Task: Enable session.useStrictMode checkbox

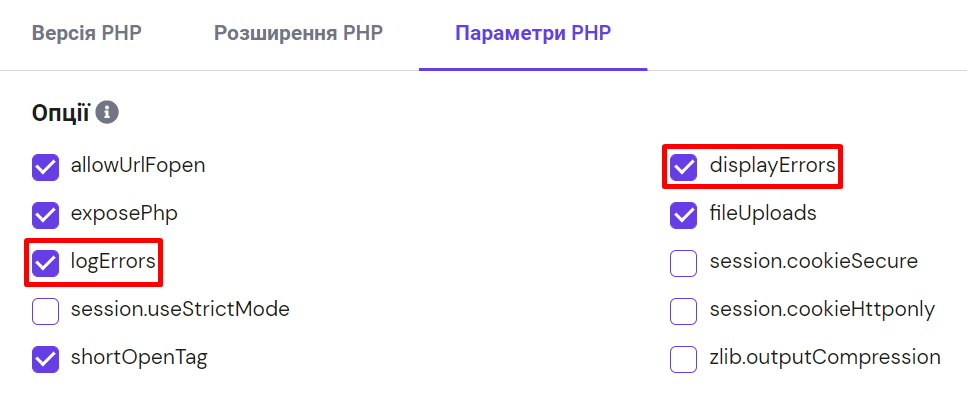Action: 46,311
